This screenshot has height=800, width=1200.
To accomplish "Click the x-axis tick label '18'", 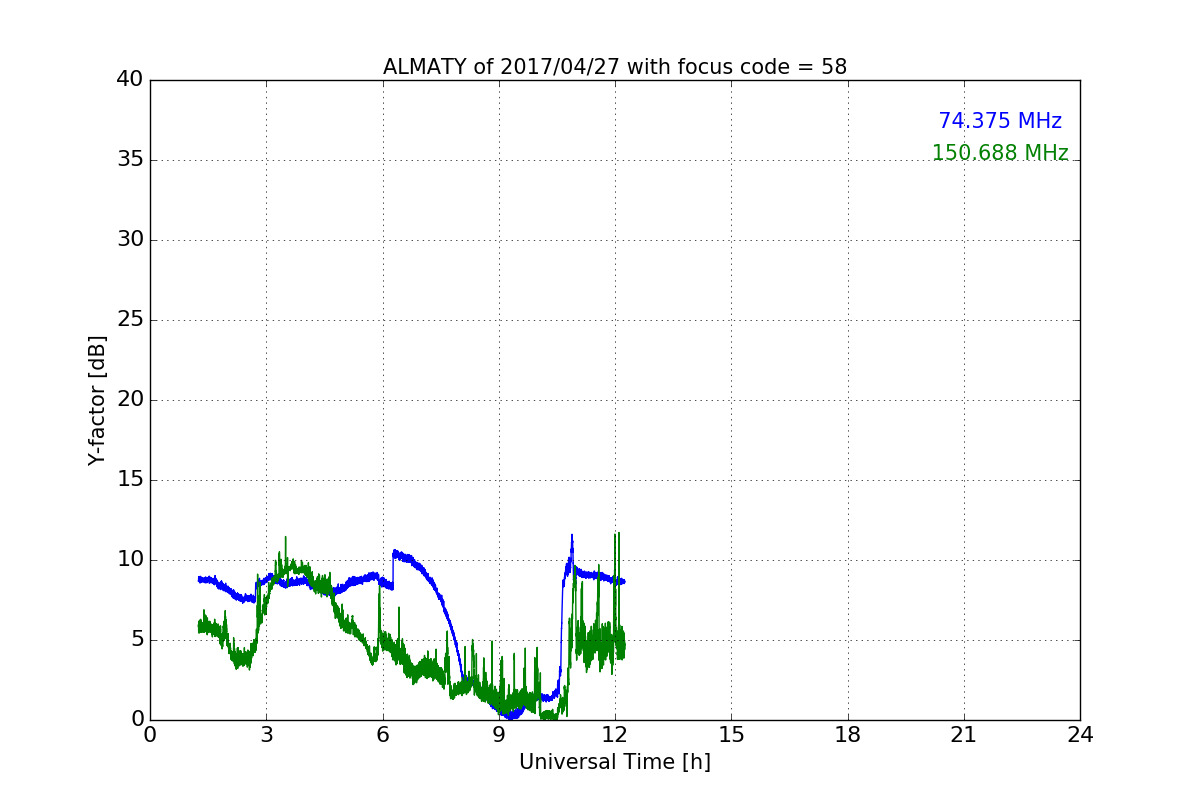I will pos(847,735).
